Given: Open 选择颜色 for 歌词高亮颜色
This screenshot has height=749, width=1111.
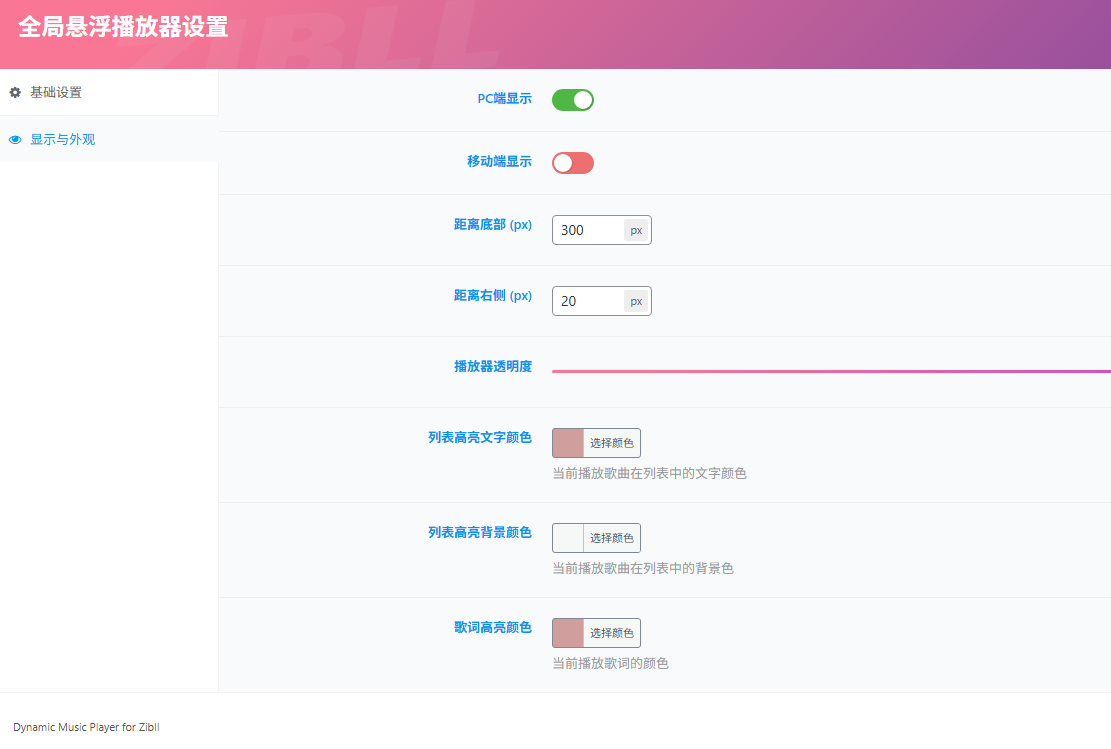Looking at the screenshot, I should (612, 632).
